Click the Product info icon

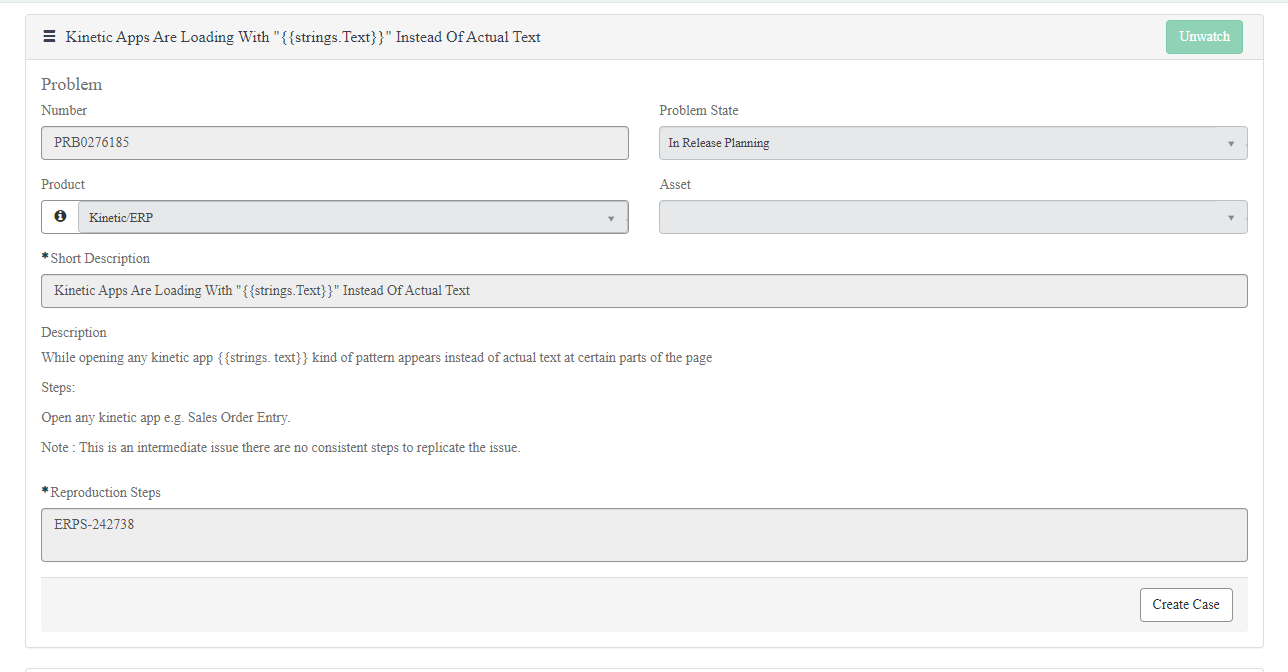(x=60, y=216)
